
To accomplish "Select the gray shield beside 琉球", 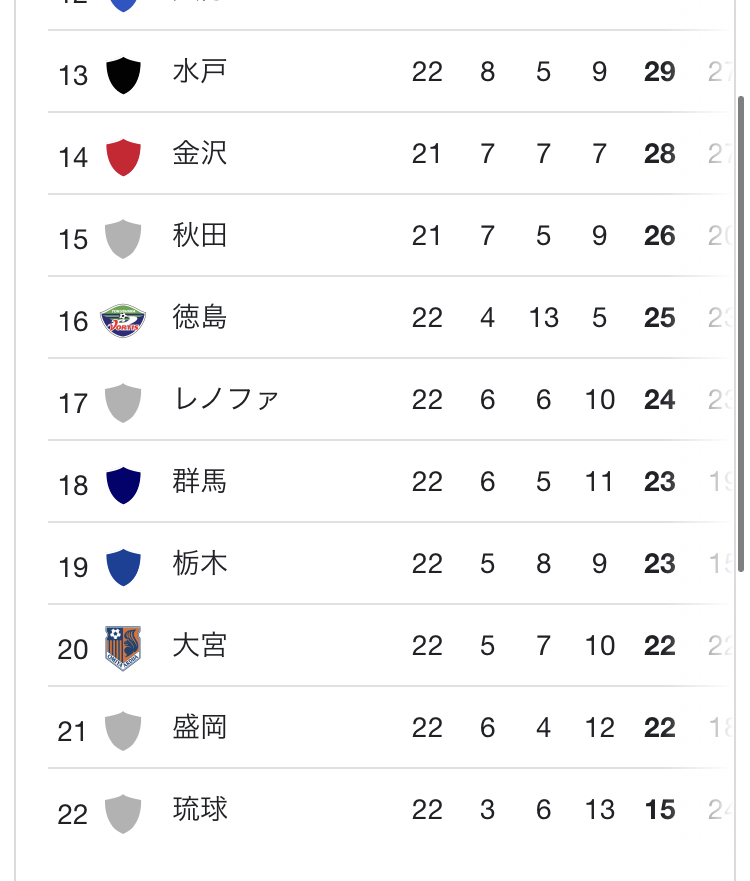I will coord(123,813).
